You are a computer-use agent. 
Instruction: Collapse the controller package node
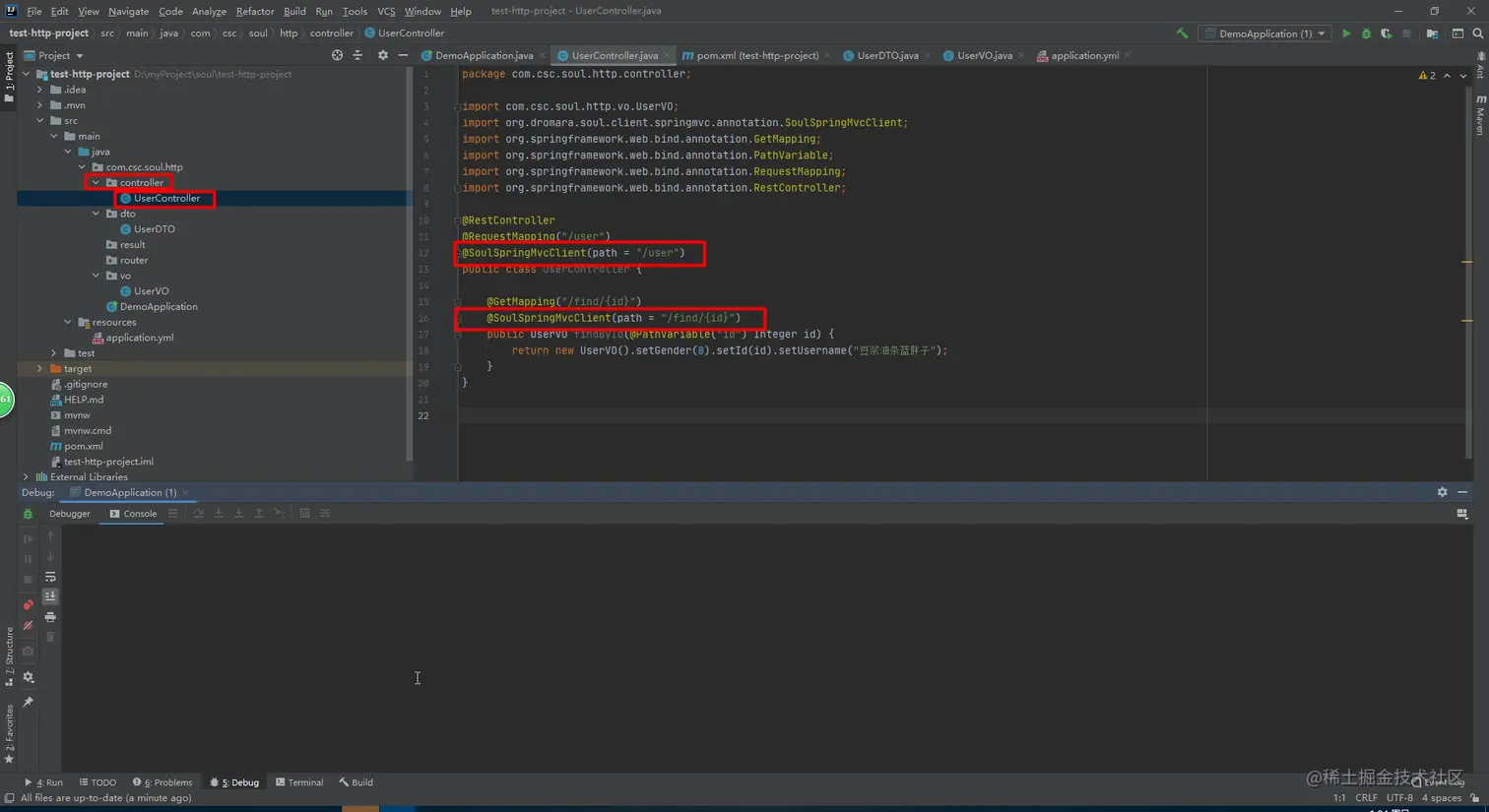[96, 182]
